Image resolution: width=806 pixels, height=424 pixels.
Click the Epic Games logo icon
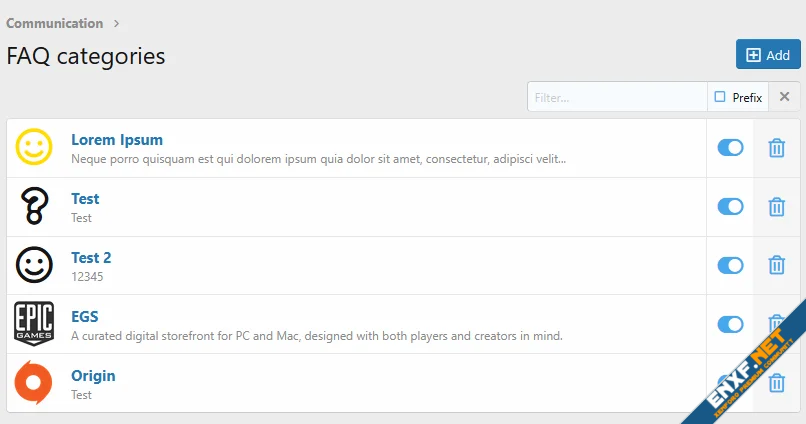34,324
